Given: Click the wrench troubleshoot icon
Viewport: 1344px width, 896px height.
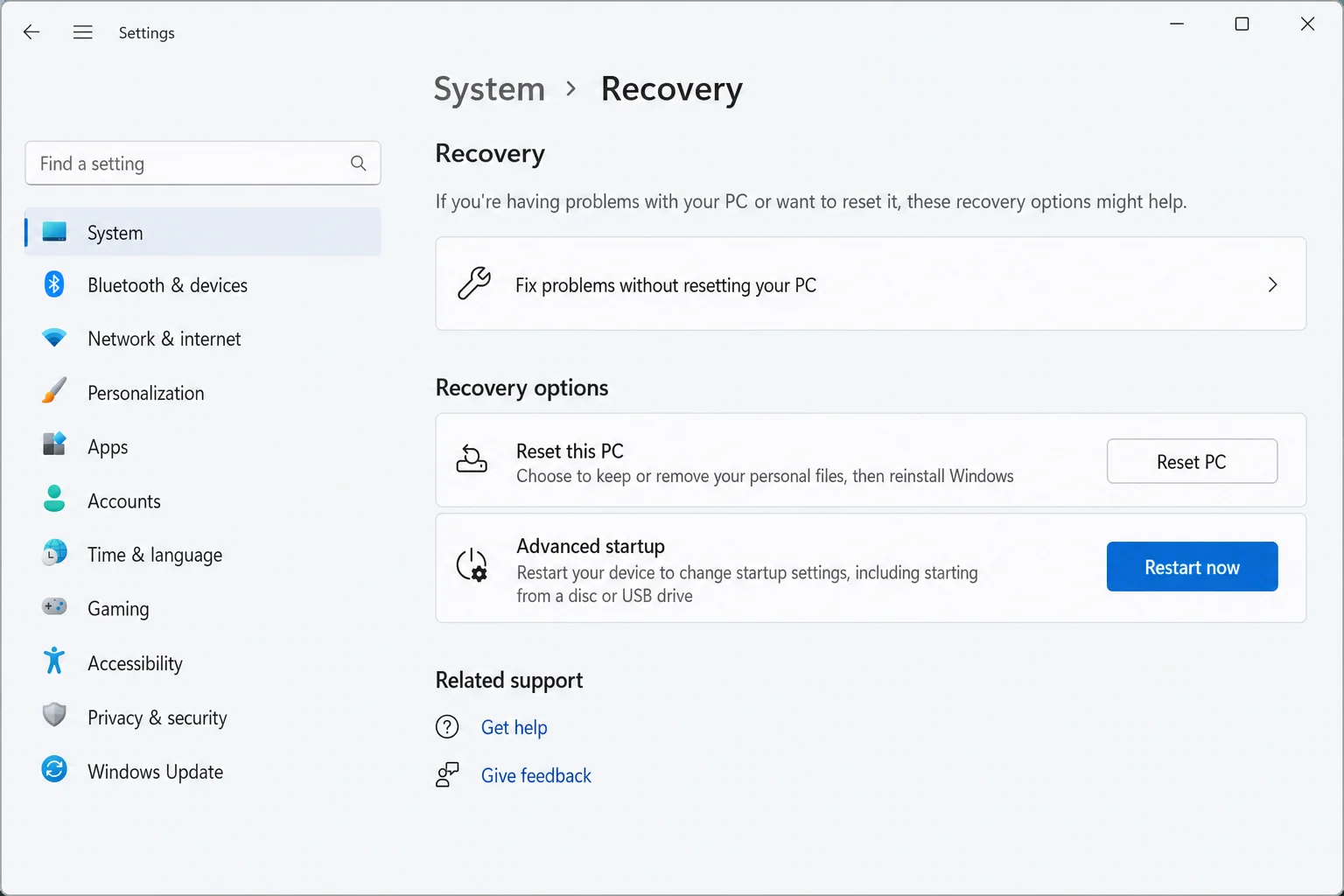Looking at the screenshot, I should (474, 283).
